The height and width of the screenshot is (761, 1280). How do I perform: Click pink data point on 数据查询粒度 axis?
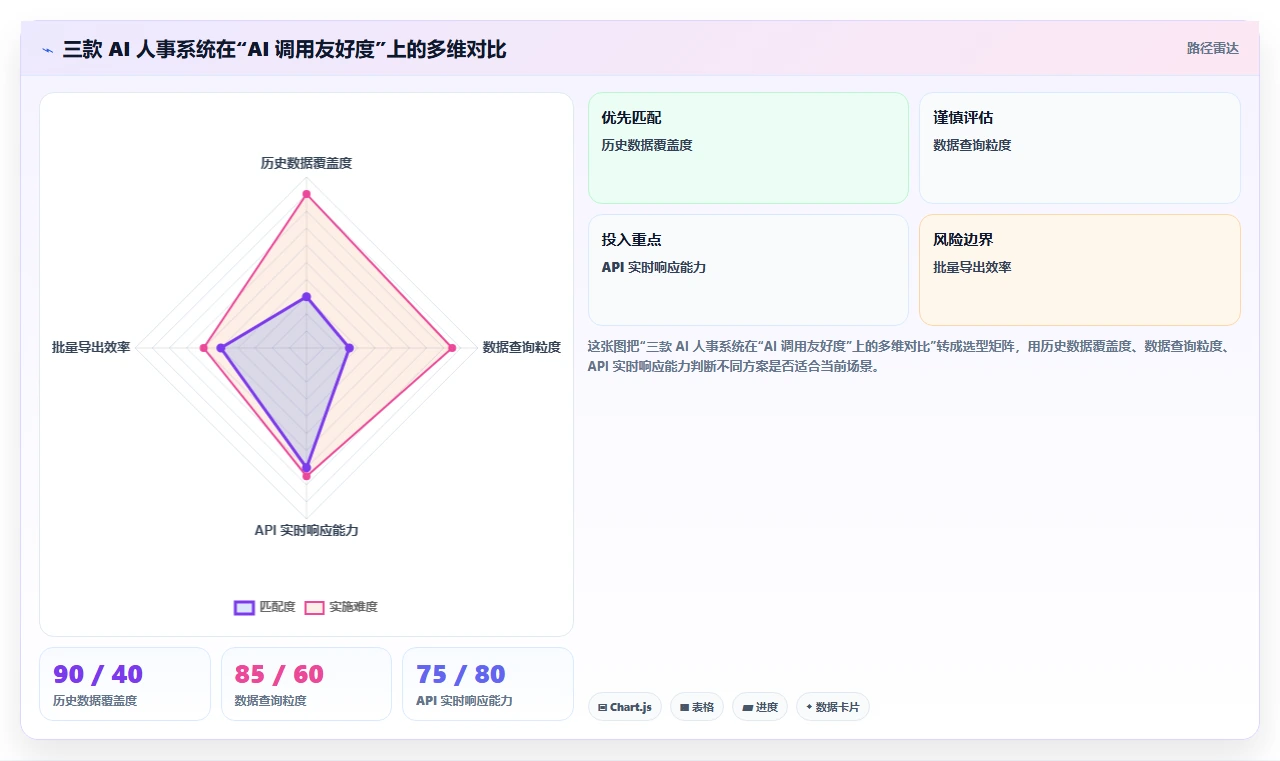452,348
